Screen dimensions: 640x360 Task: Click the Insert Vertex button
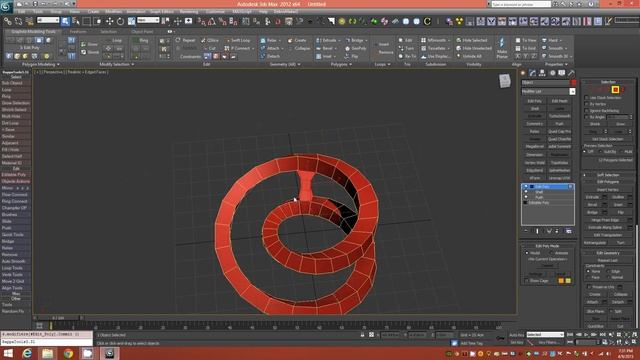(x=608, y=190)
